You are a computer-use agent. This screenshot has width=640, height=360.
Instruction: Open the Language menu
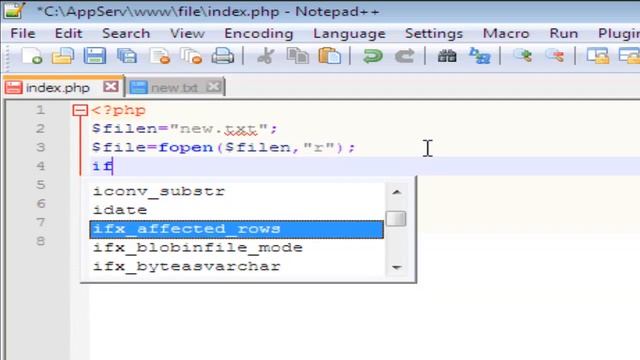[x=349, y=33]
